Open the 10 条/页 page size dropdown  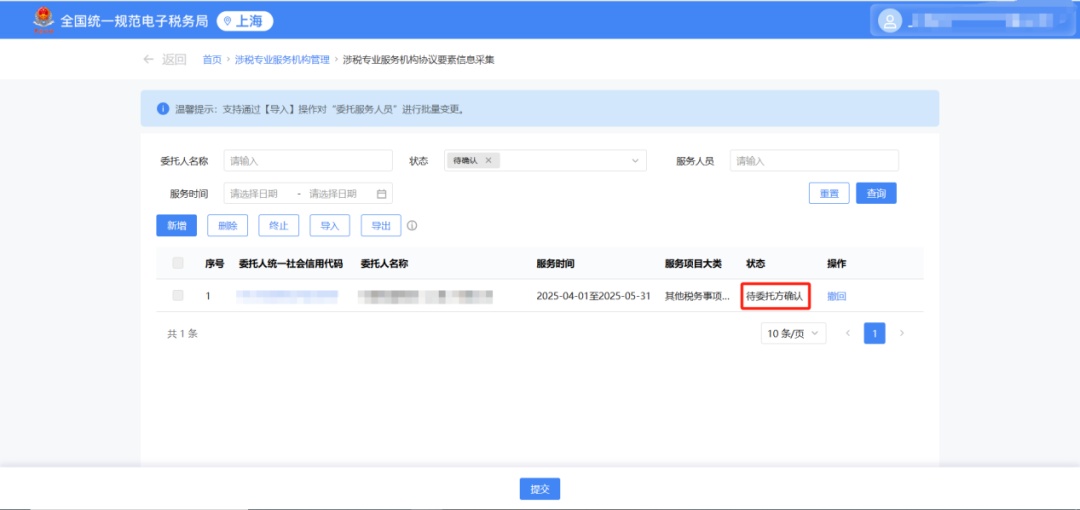795,333
